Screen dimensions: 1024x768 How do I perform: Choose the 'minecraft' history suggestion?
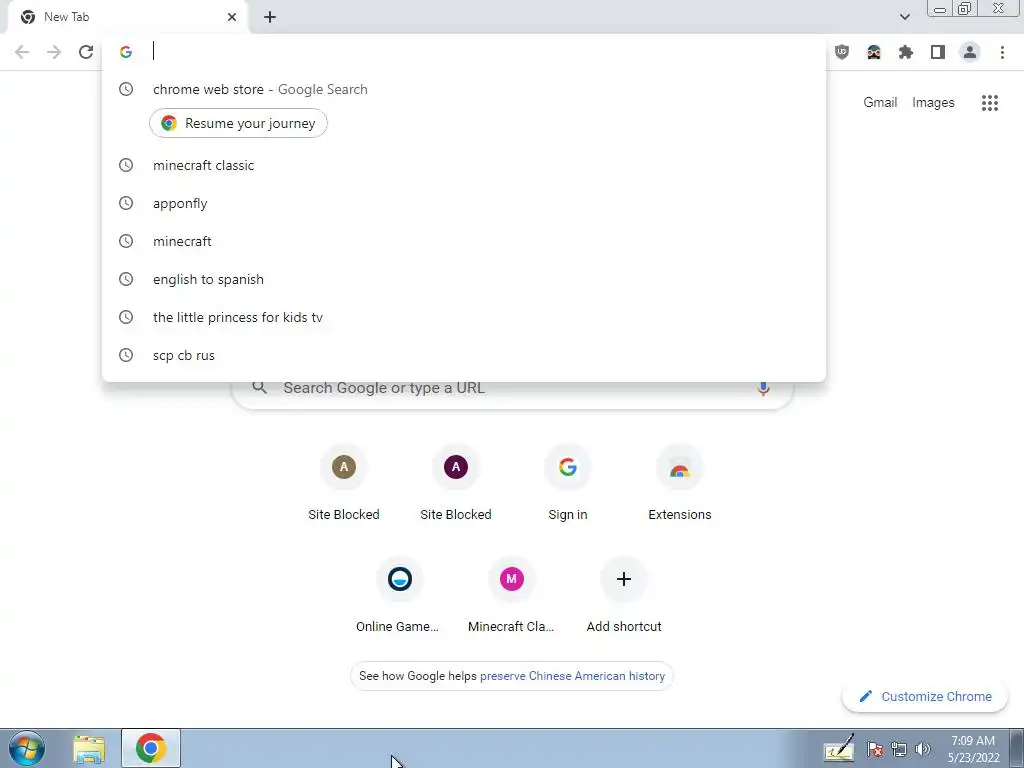[x=464, y=241]
